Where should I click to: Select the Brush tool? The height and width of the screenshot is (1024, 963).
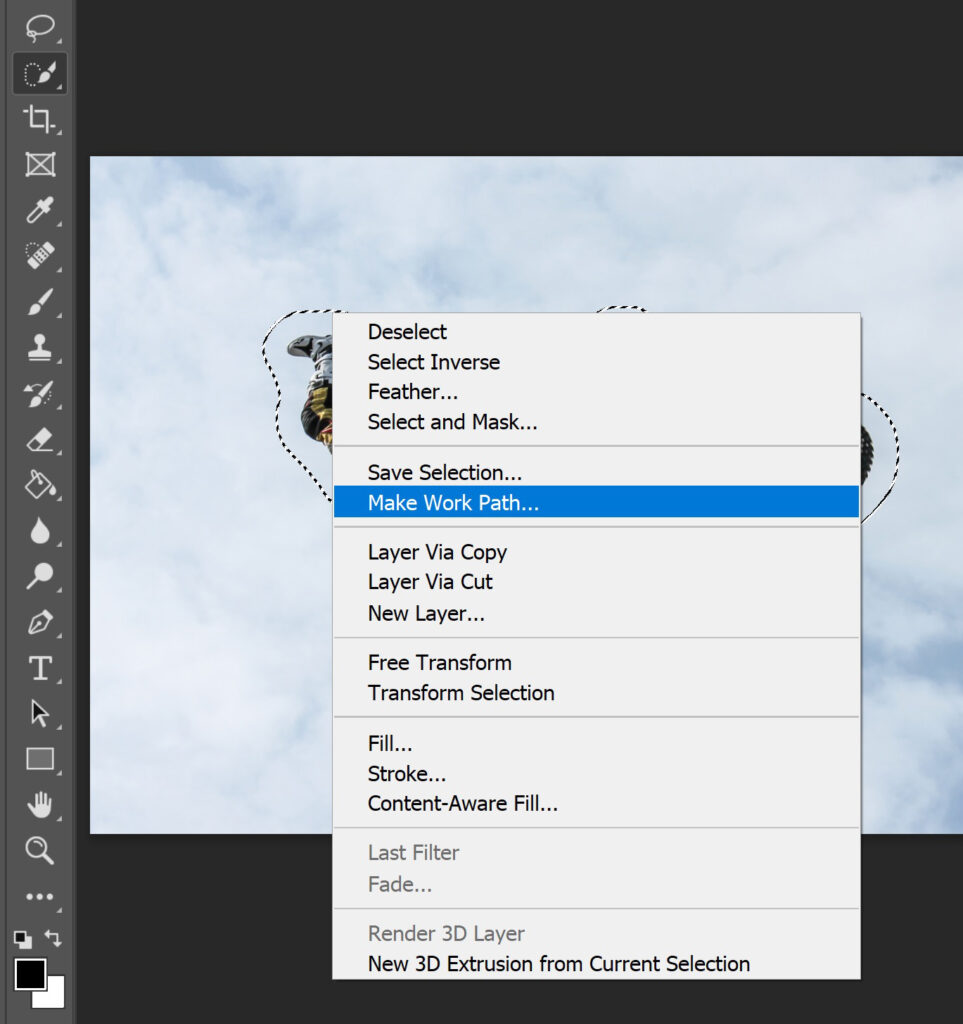pos(40,302)
